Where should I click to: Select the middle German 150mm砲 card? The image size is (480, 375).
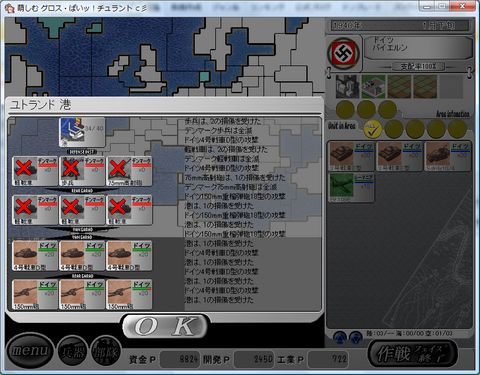(x=82, y=295)
